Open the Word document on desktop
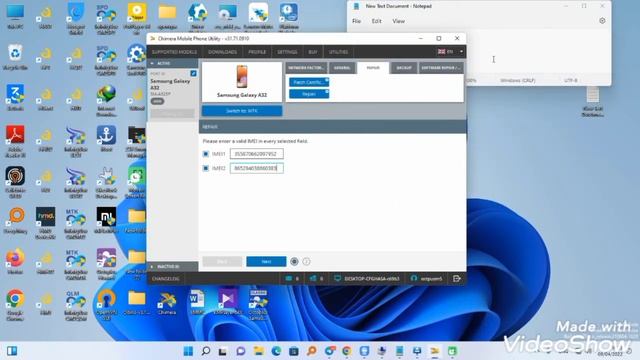640x360 pixels. [x=197, y=303]
